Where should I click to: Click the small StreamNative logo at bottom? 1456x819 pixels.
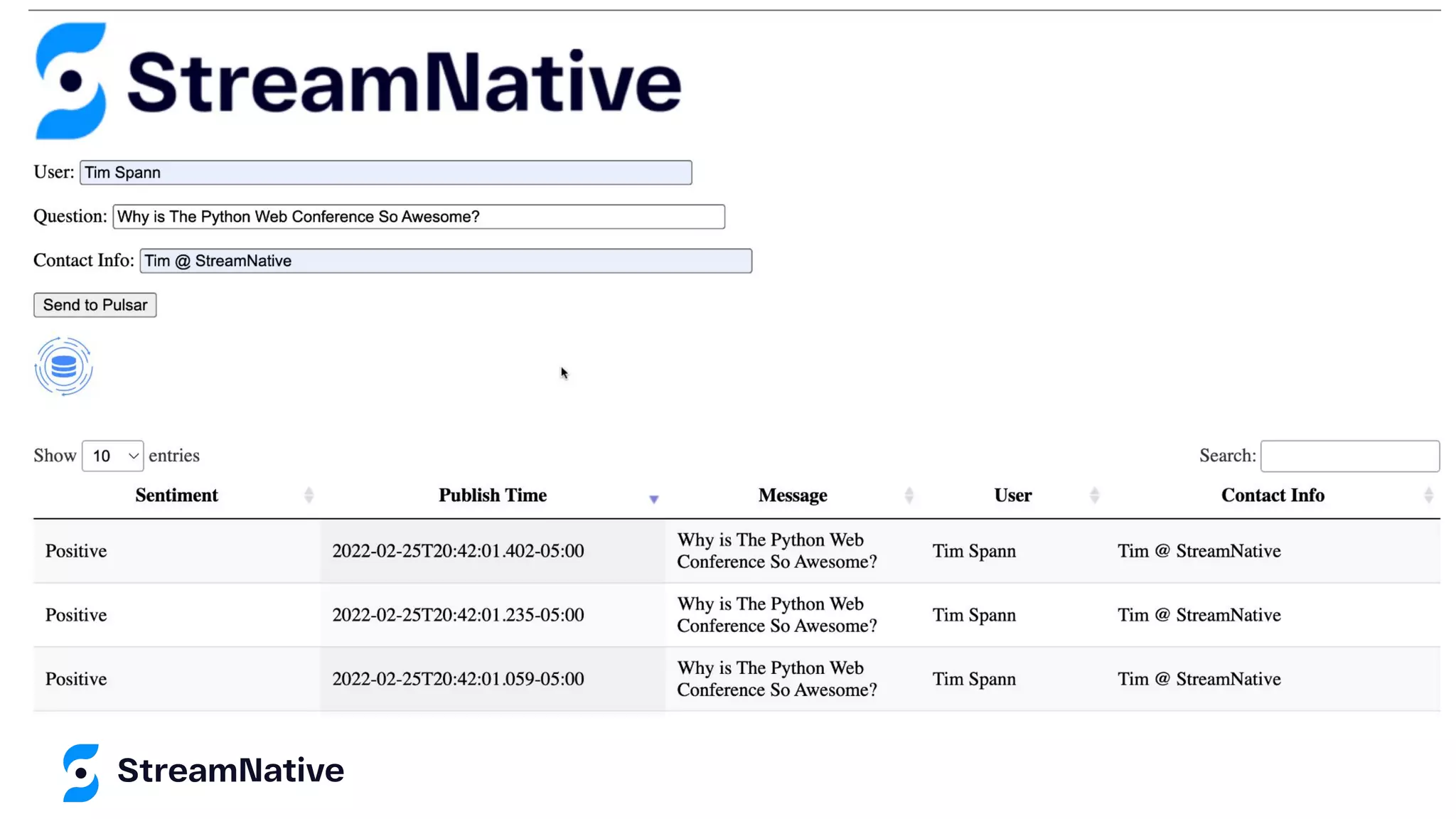[203, 772]
